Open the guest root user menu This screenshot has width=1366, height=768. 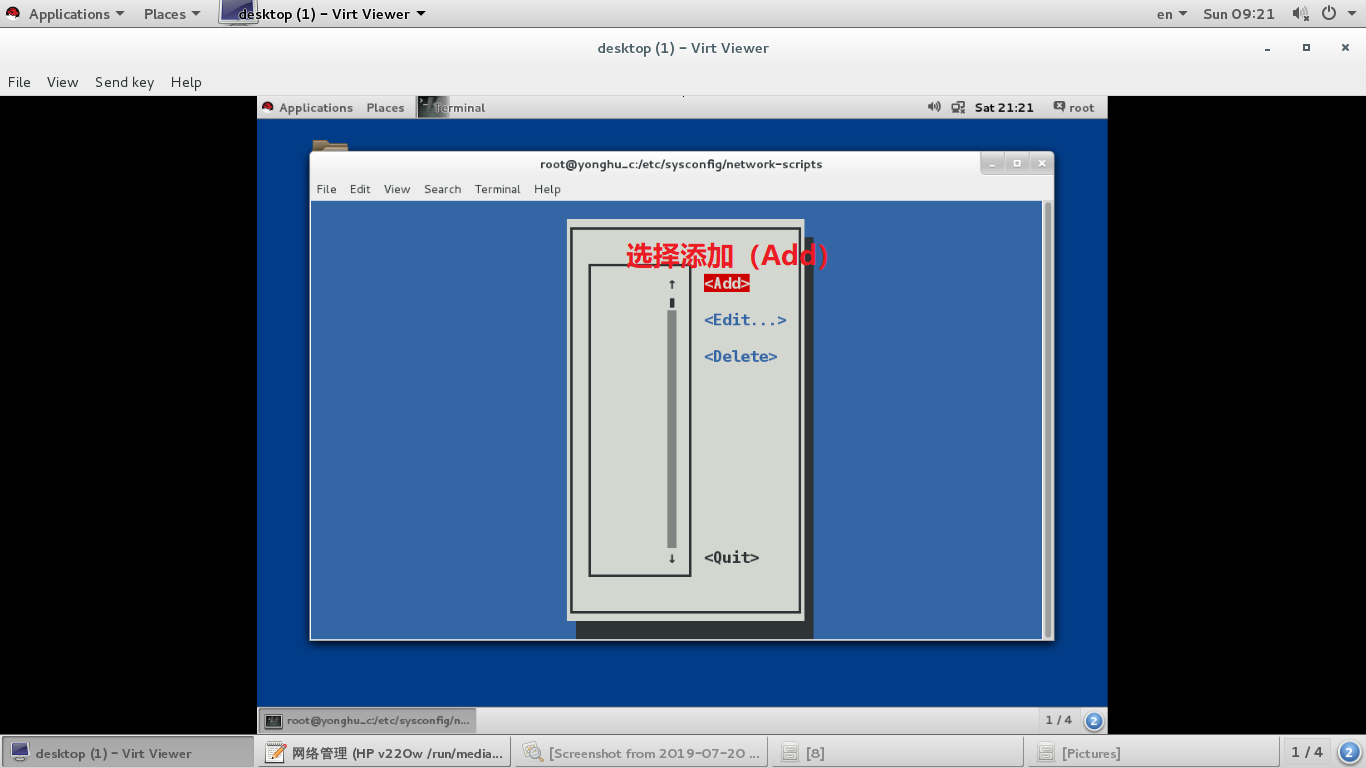(1074, 107)
